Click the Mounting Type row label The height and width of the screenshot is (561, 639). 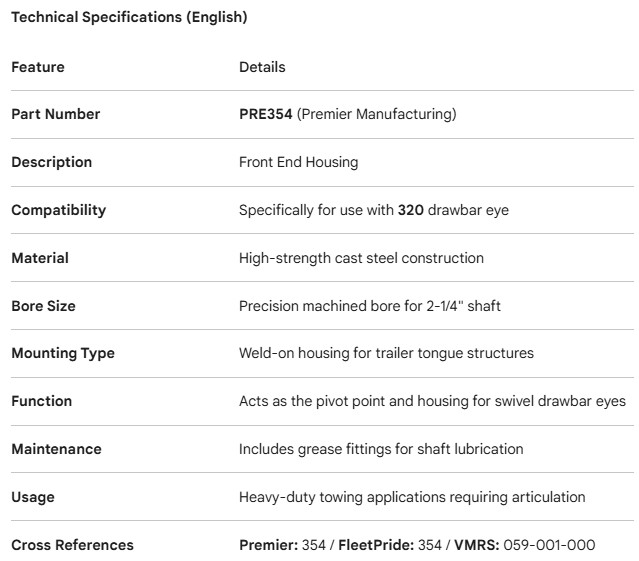pyautogui.click(x=63, y=353)
